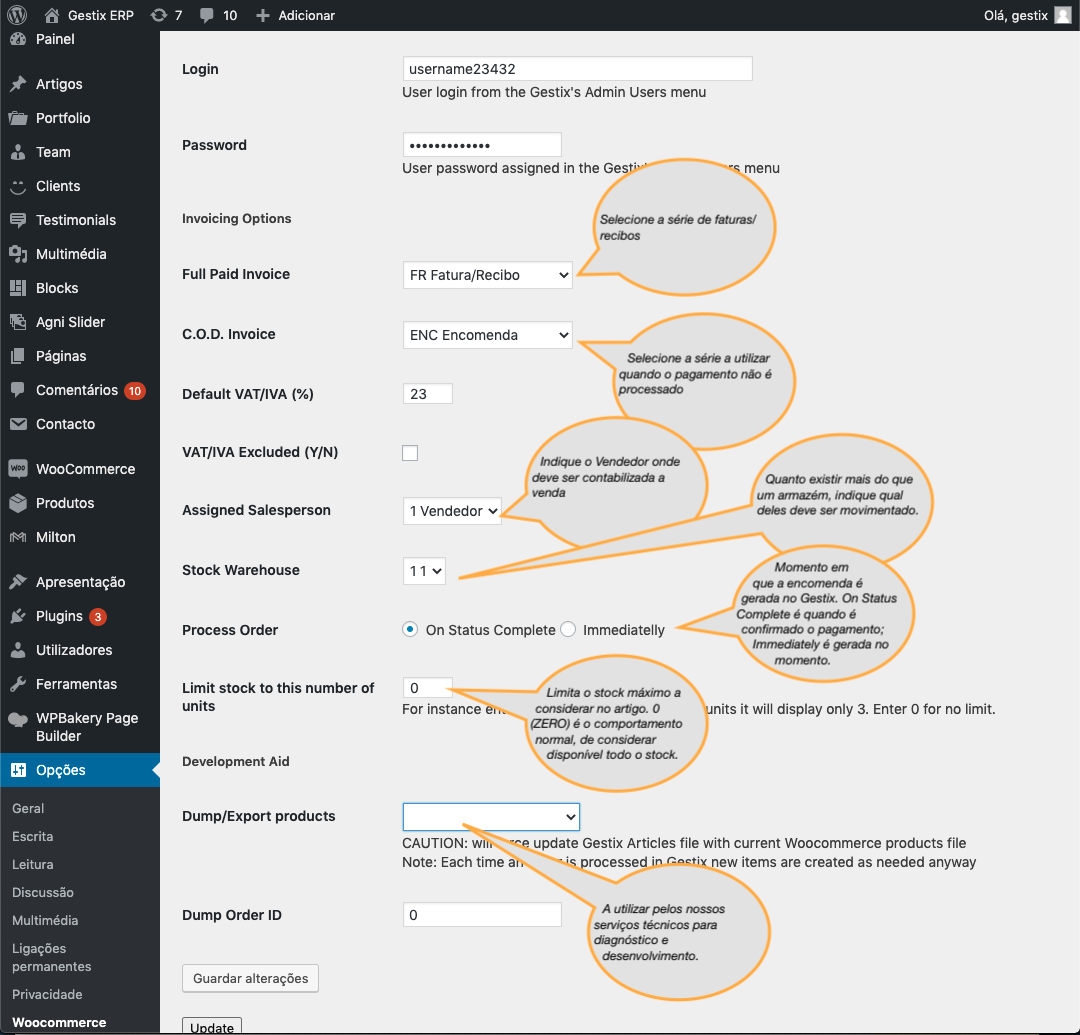Click the Clients smiley icon
Screen dimensions: 1080x1035
tap(18, 186)
